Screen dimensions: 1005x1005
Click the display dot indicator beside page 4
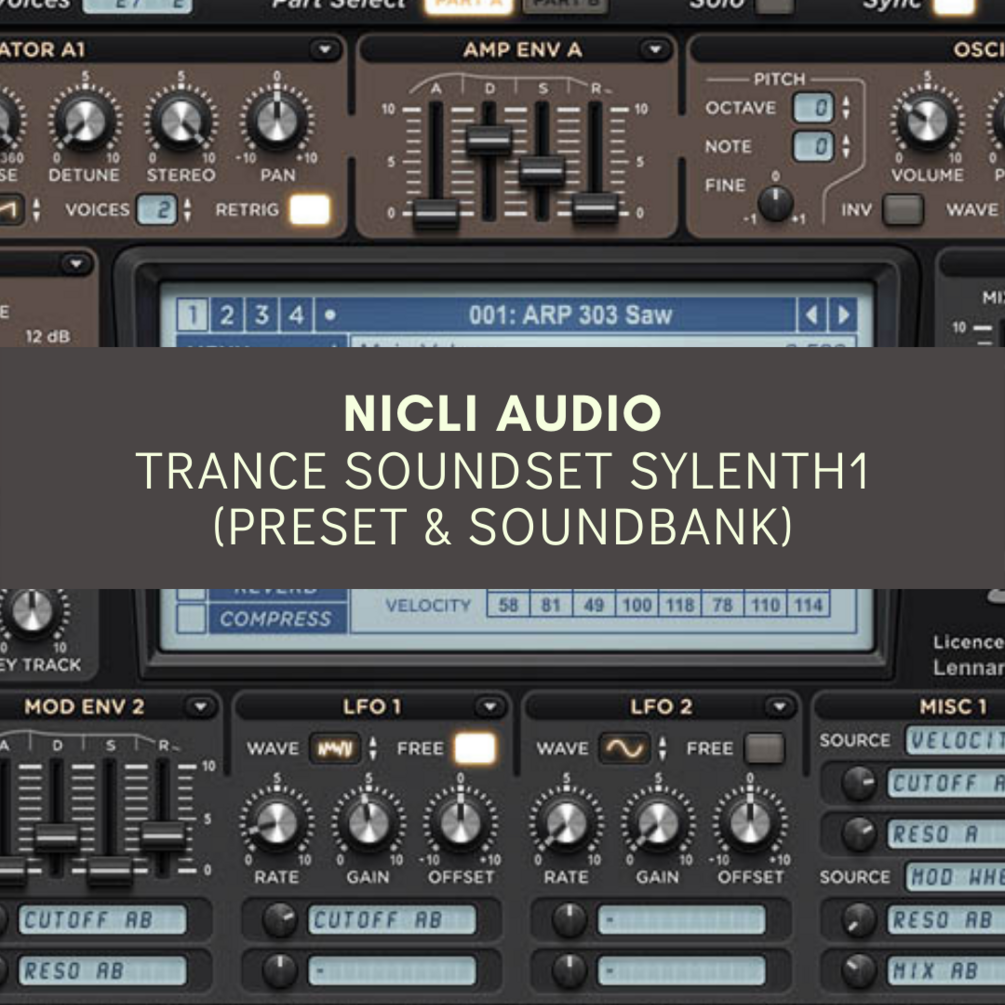click(x=330, y=315)
